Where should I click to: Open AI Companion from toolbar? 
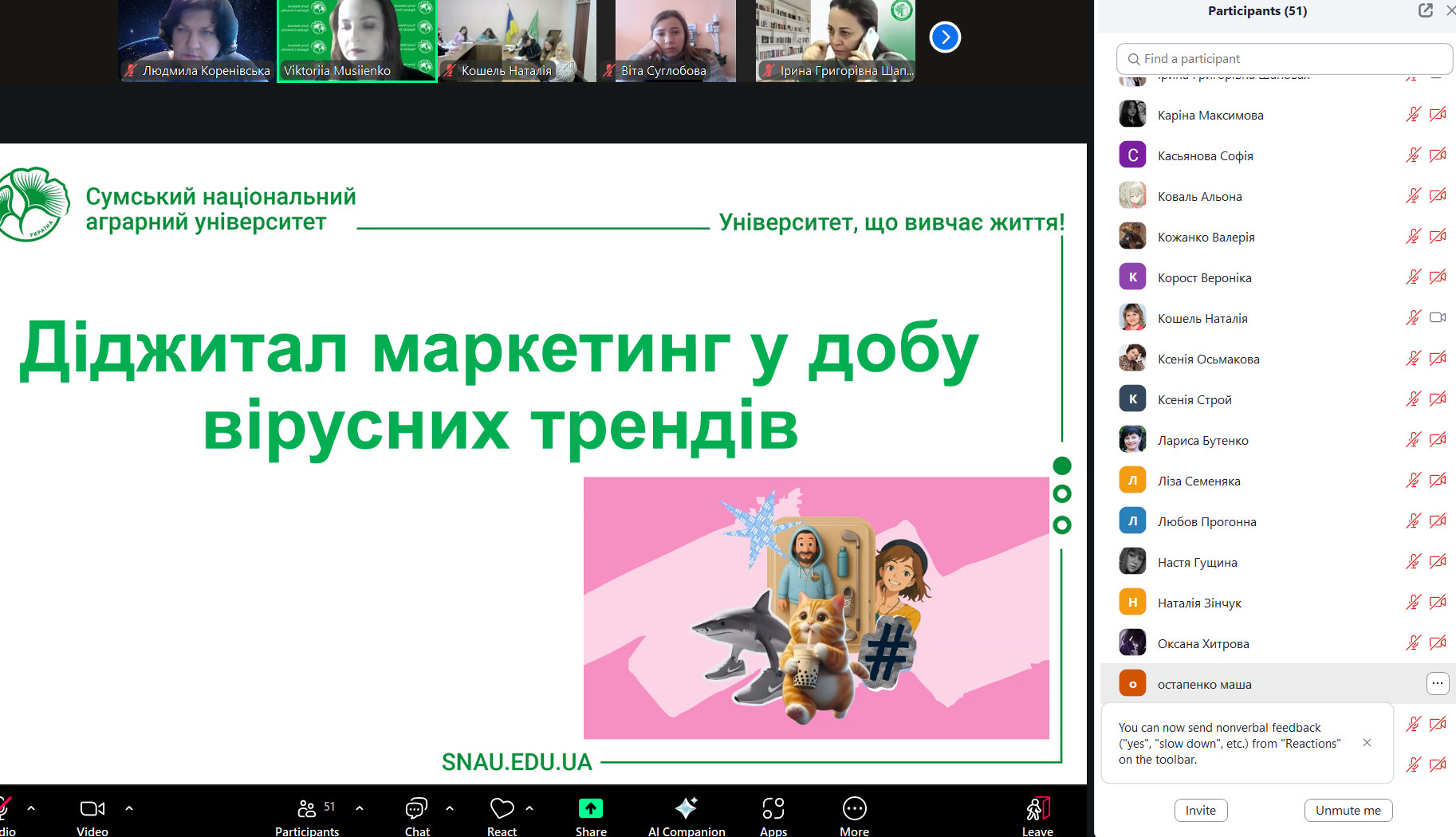tap(686, 808)
